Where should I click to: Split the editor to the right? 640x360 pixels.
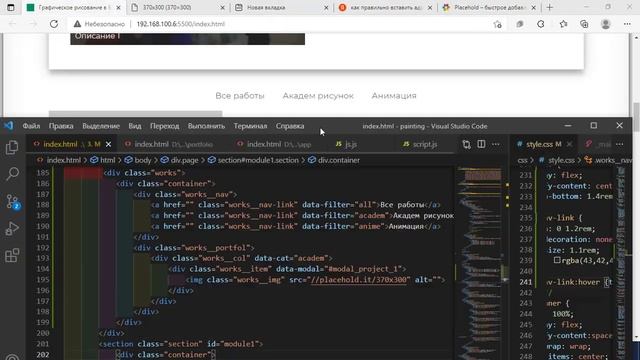[481, 144]
